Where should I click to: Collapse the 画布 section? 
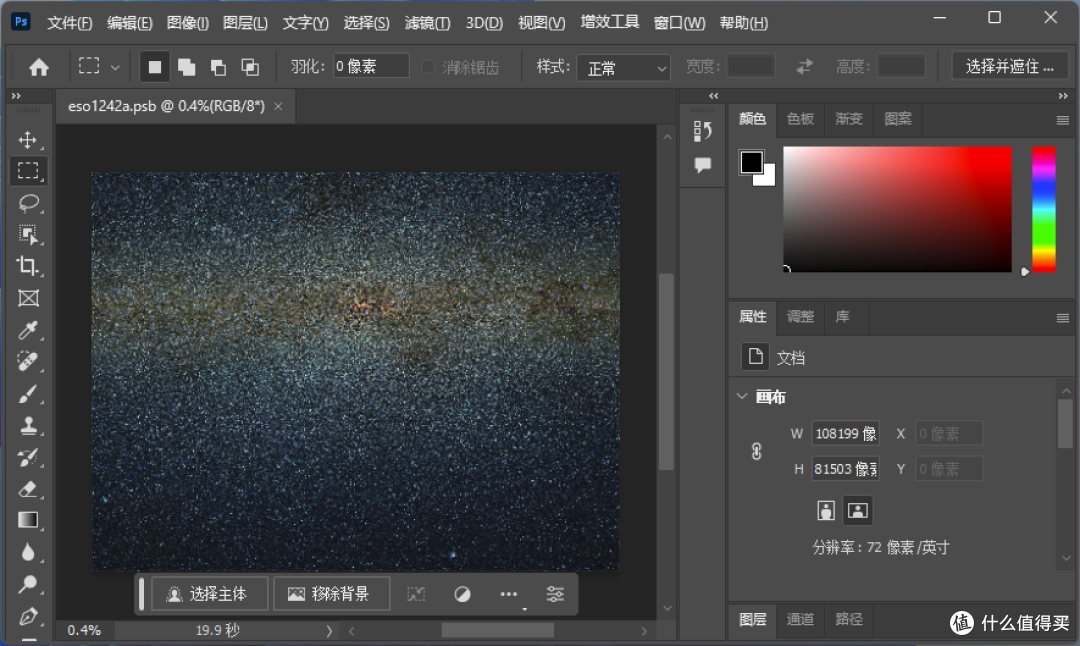(742, 397)
